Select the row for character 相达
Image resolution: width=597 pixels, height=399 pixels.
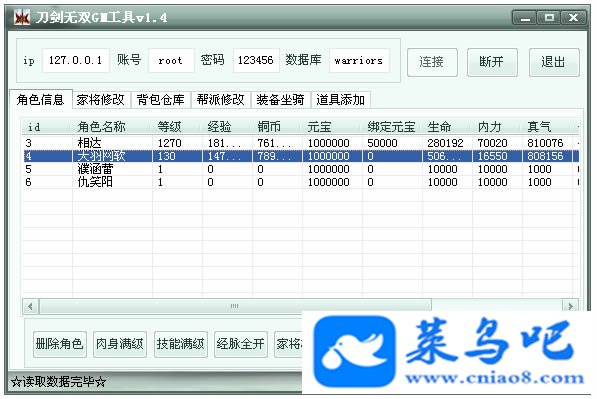301,143
